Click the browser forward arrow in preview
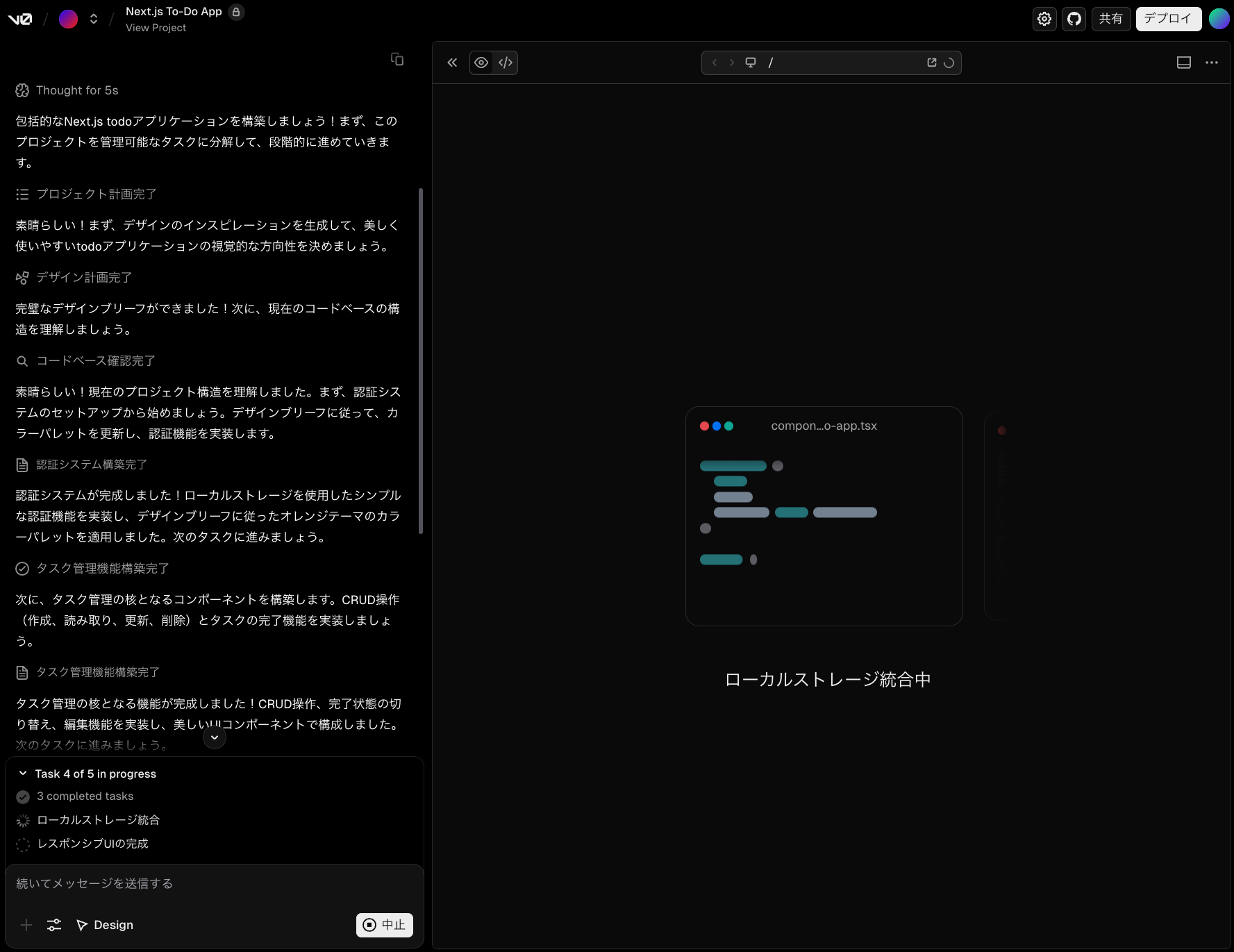 pos(731,62)
